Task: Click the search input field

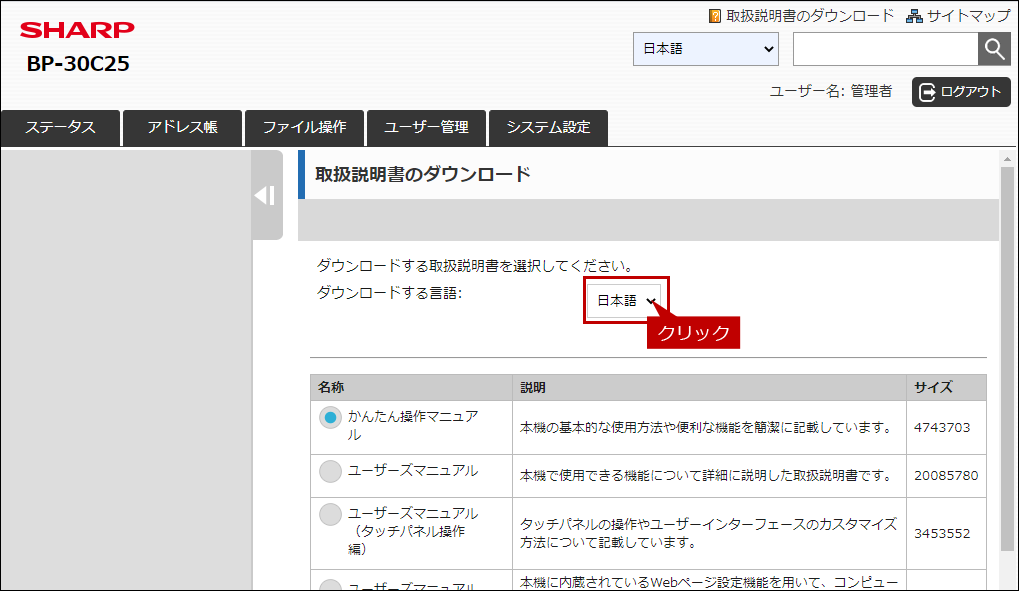Action: (885, 49)
